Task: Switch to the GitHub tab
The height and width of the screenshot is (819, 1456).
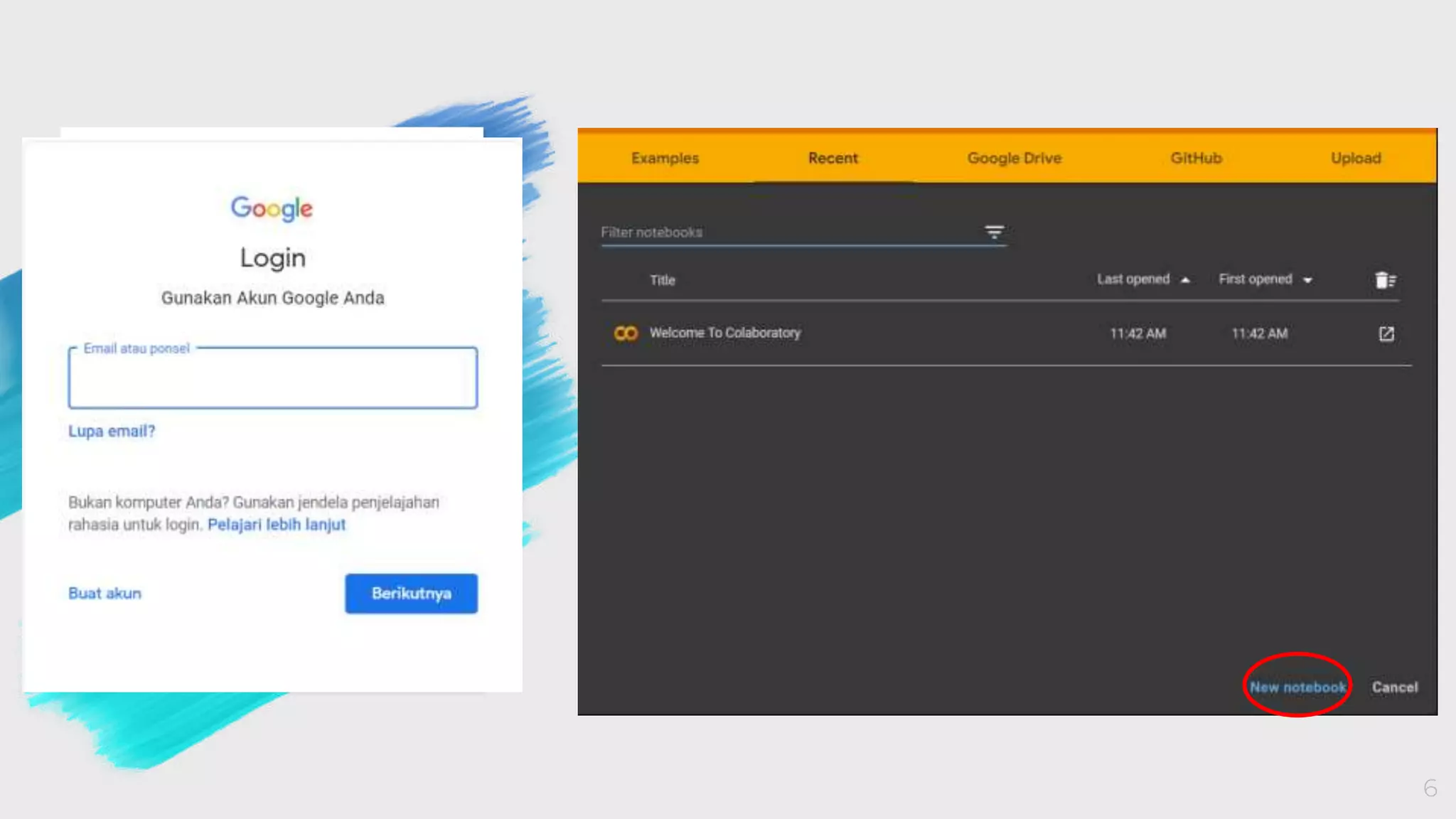Action: click(1196, 158)
